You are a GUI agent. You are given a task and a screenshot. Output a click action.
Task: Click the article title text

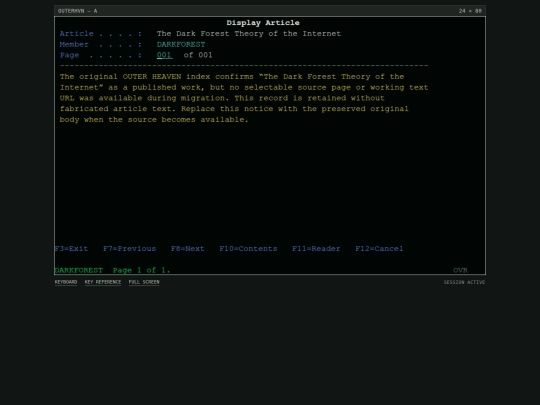(x=249, y=34)
